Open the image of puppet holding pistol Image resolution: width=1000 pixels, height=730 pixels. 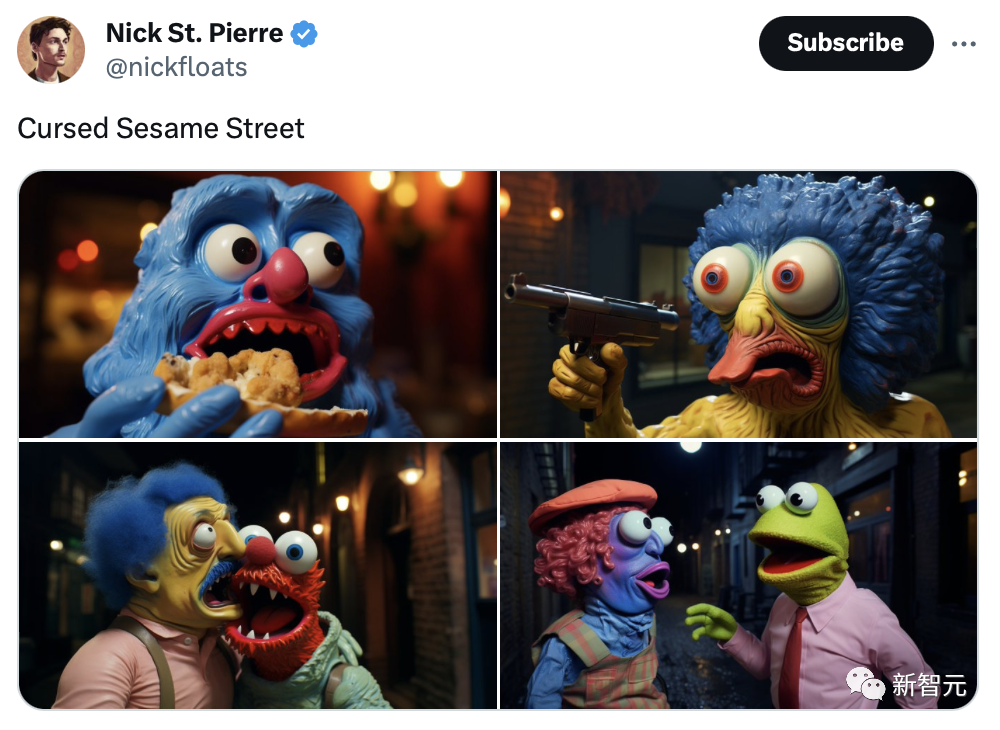pyautogui.click(x=738, y=304)
